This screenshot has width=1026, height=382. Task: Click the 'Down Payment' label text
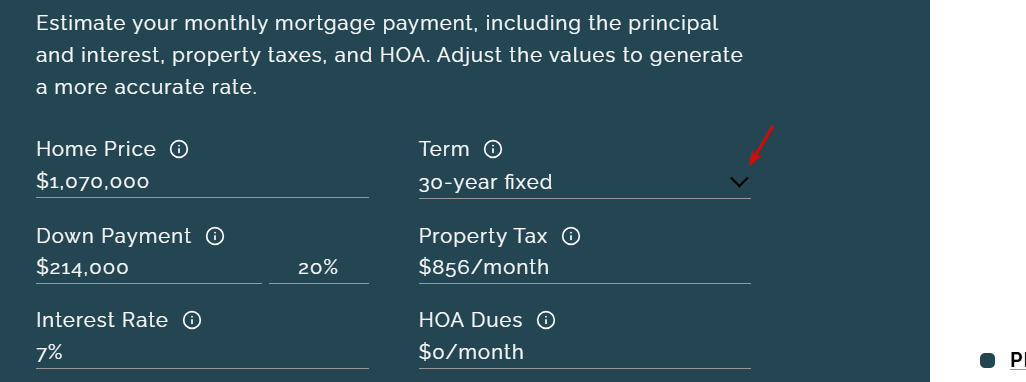[x=114, y=235]
